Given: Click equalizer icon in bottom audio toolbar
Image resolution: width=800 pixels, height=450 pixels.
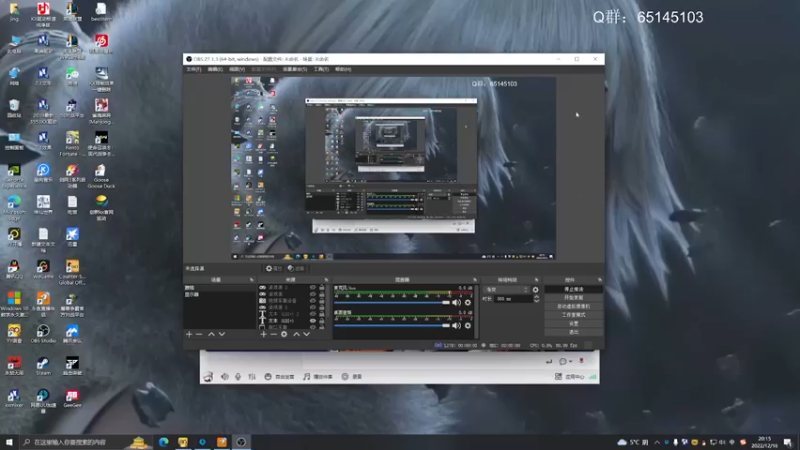Looking at the screenshot, I should tap(252, 377).
